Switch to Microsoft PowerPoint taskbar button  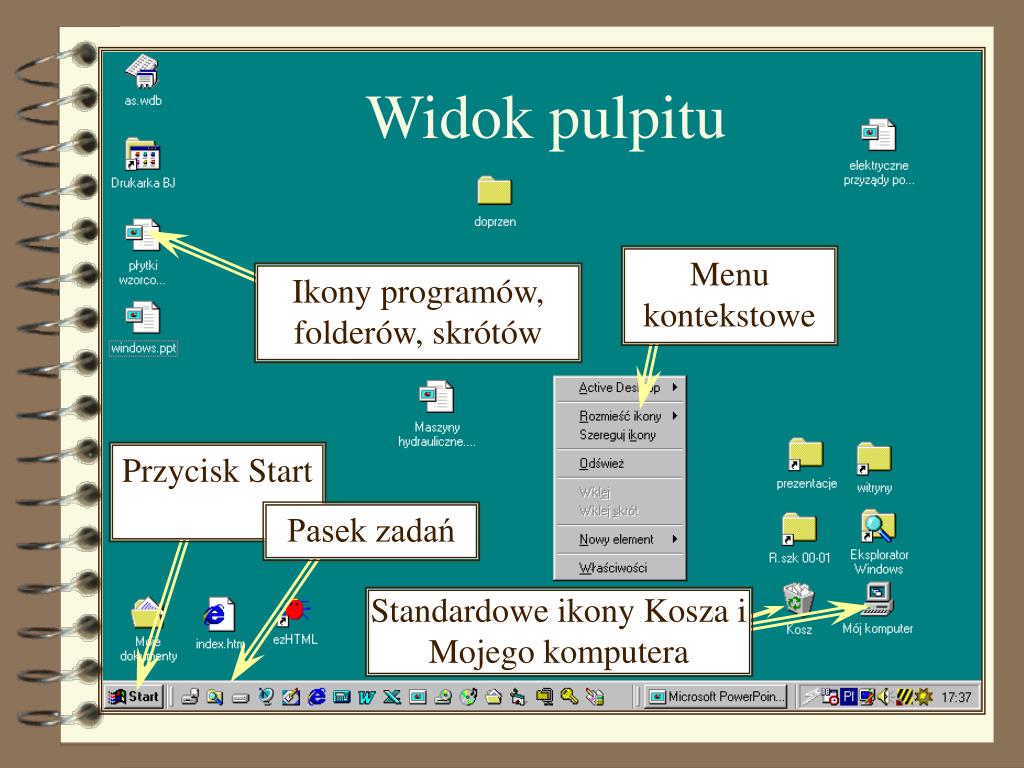(x=716, y=697)
